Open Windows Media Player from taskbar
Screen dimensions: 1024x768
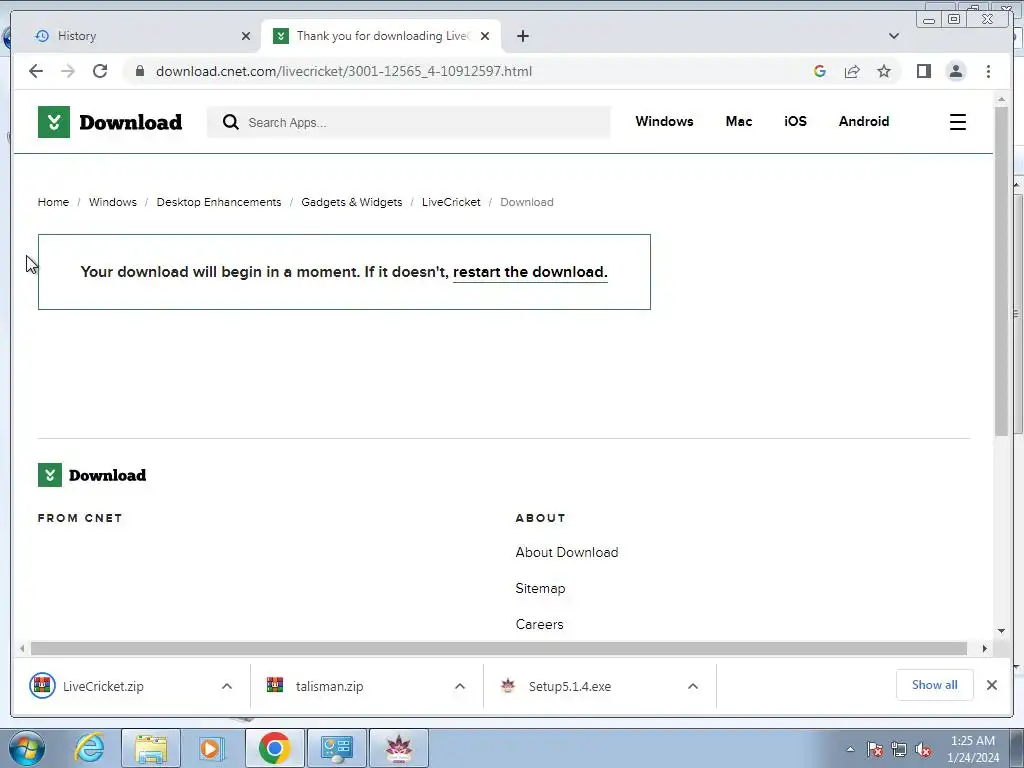click(x=210, y=748)
